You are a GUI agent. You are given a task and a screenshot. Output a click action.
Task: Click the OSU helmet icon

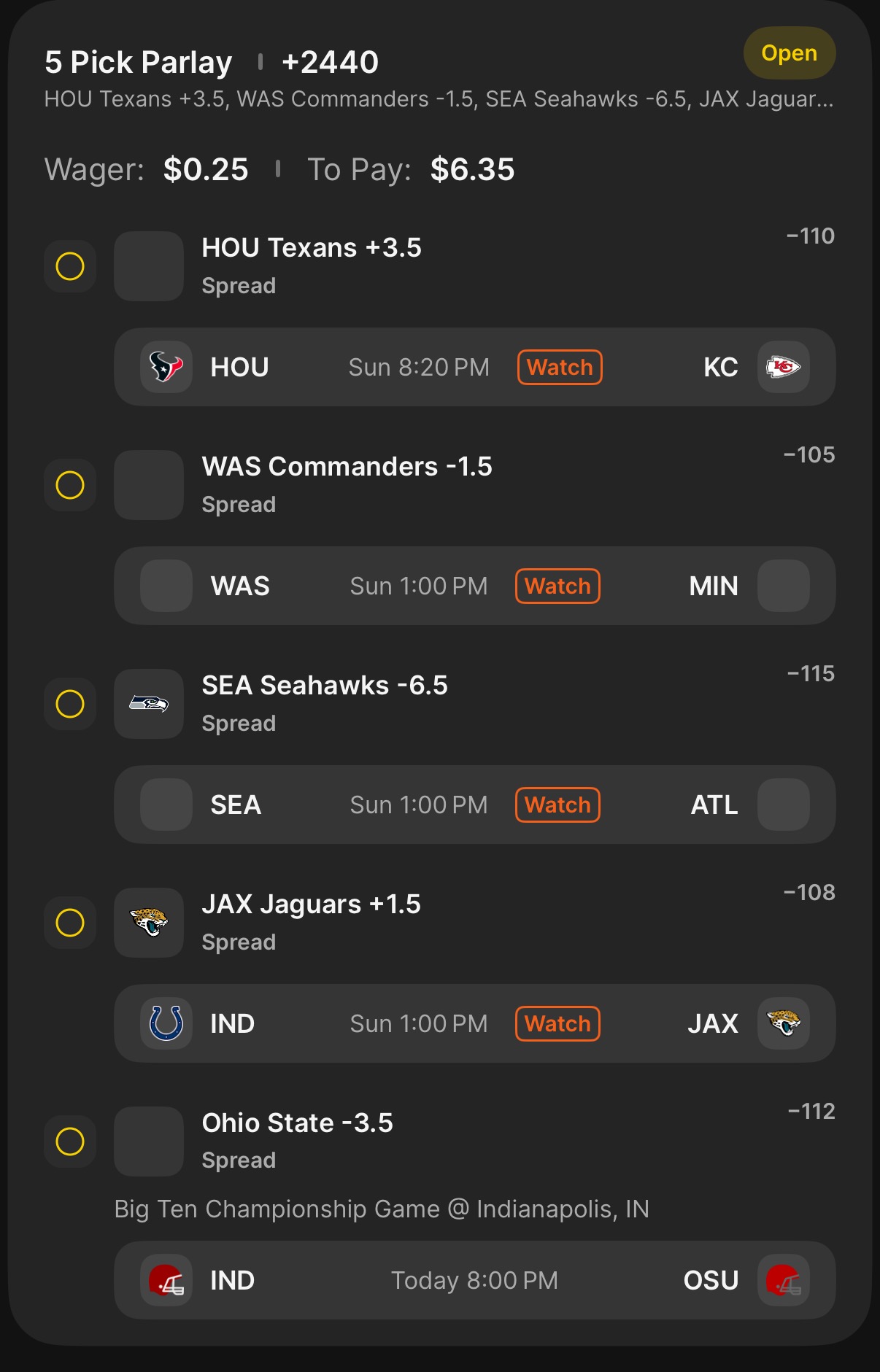tap(783, 1280)
